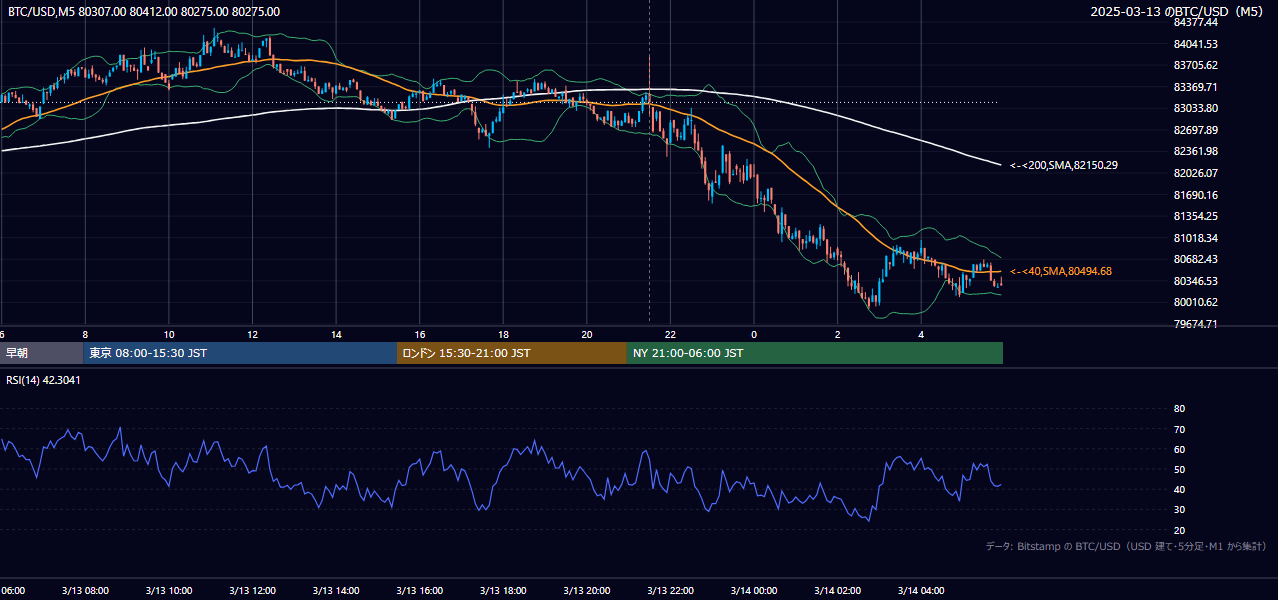Click the 3/14 02:00 time axis label
This screenshot has height=600, width=1278.
837,591
